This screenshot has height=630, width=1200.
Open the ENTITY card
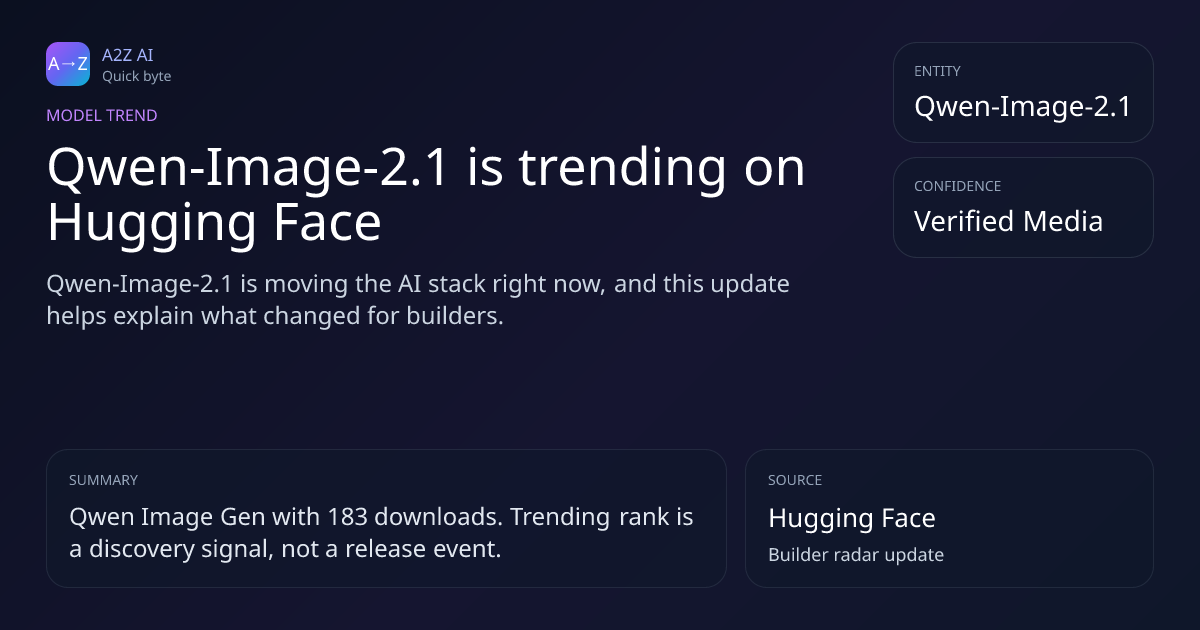1023,92
